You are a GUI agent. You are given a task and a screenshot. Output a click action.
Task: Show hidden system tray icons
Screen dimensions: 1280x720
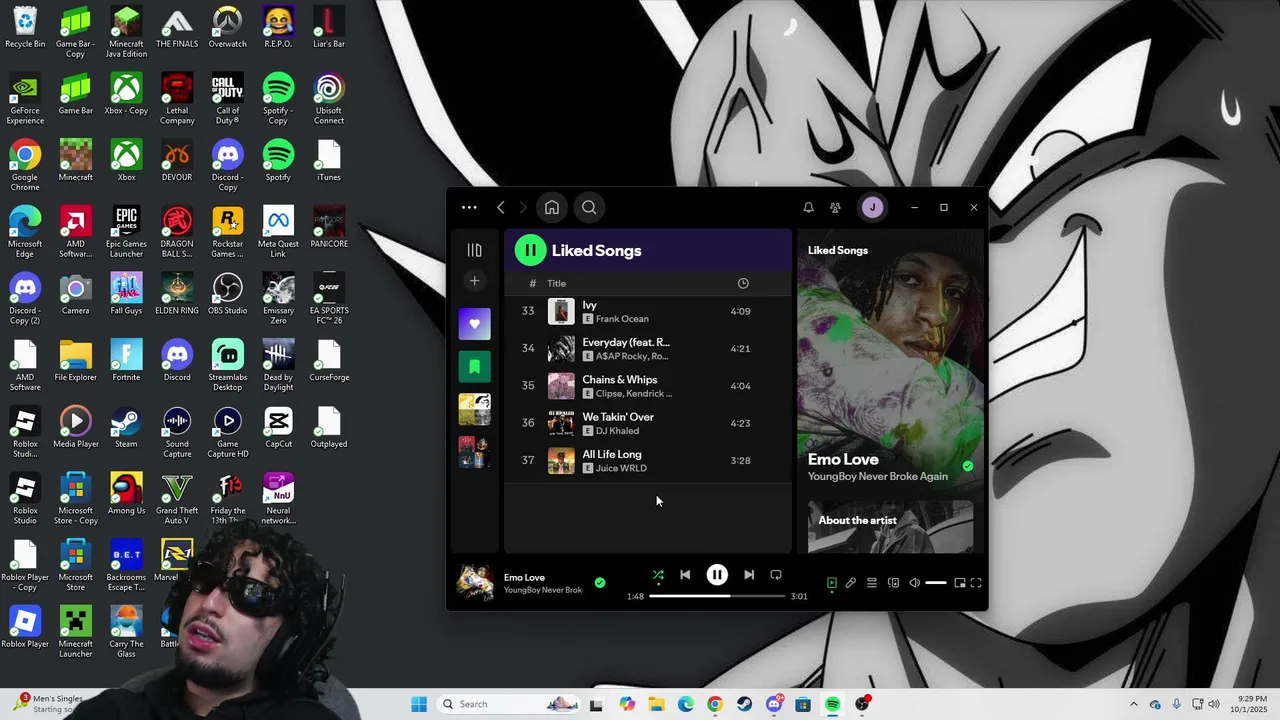(1133, 704)
